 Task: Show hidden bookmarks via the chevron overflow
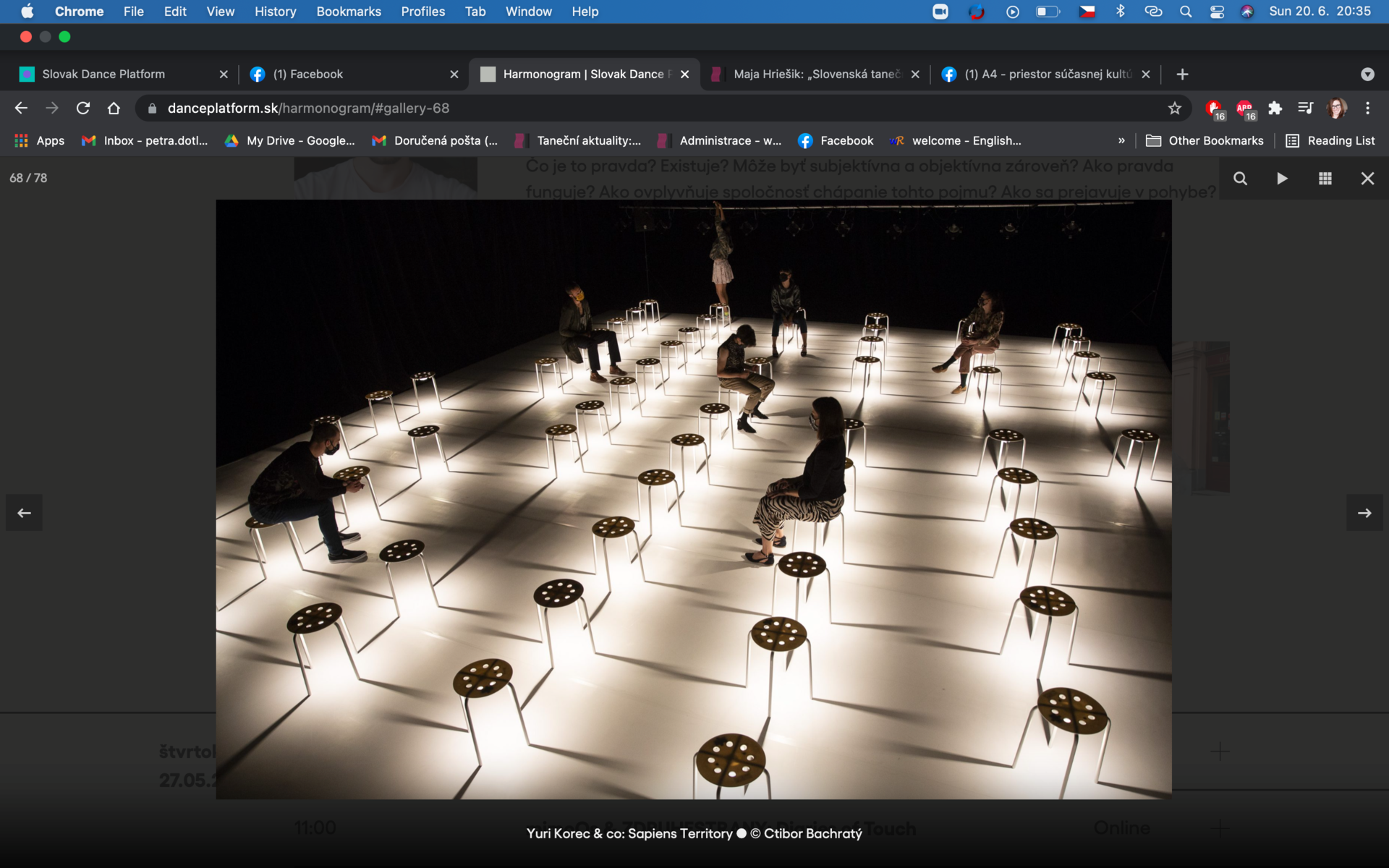[1121, 140]
